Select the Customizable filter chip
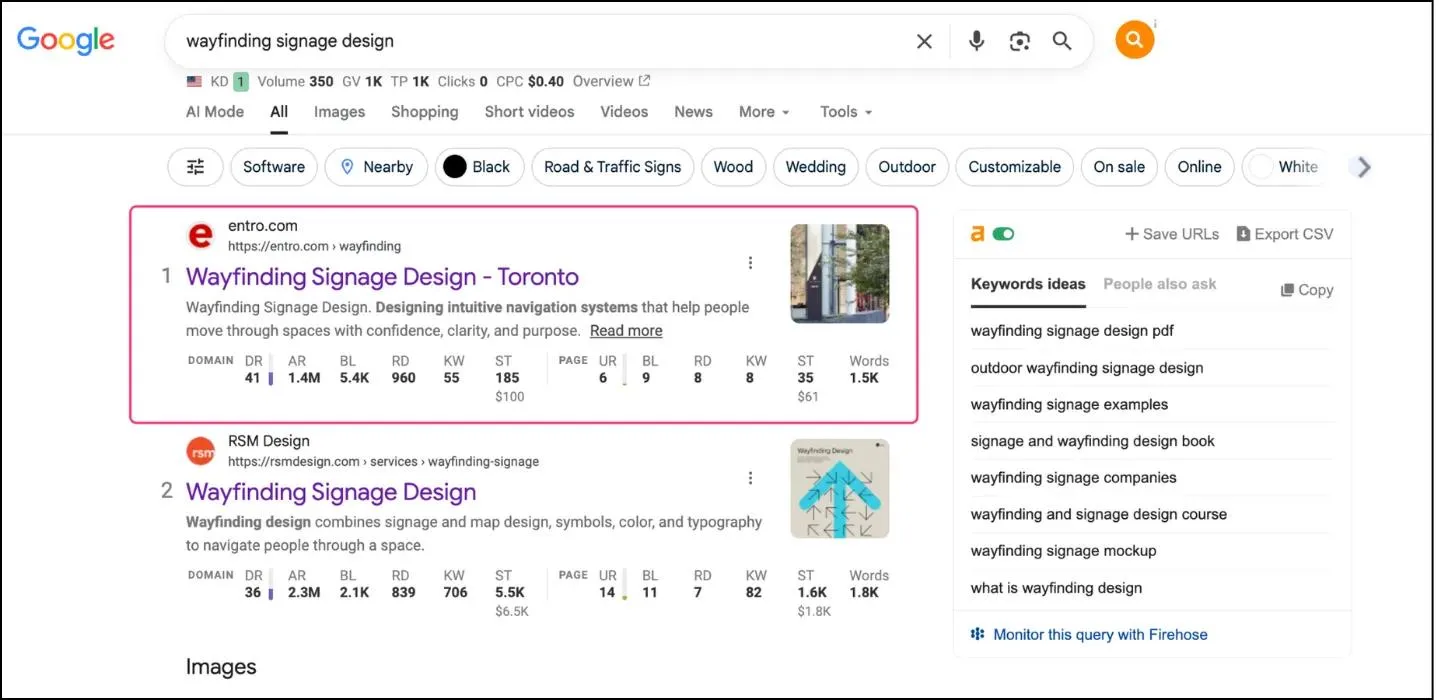This screenshot has width=1439, height=700. click(1014, 167)
